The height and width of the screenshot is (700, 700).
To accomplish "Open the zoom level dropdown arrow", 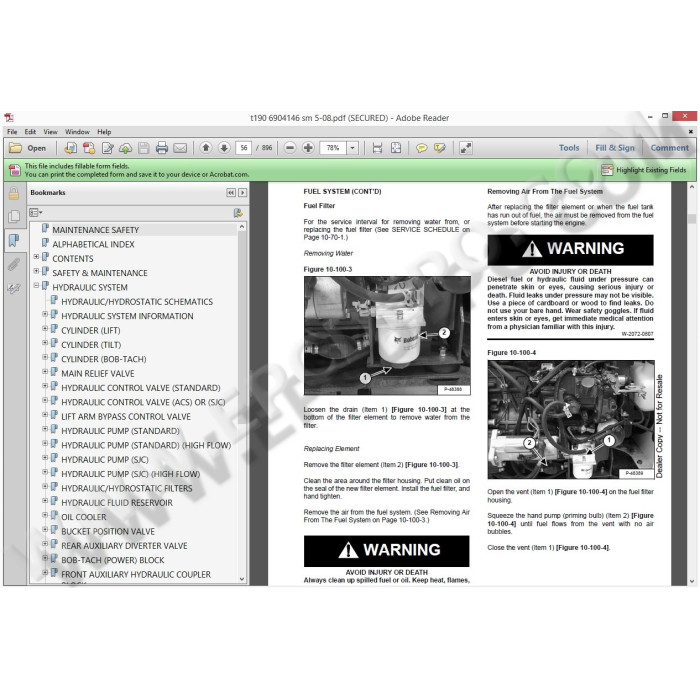I will pos(353,148).
